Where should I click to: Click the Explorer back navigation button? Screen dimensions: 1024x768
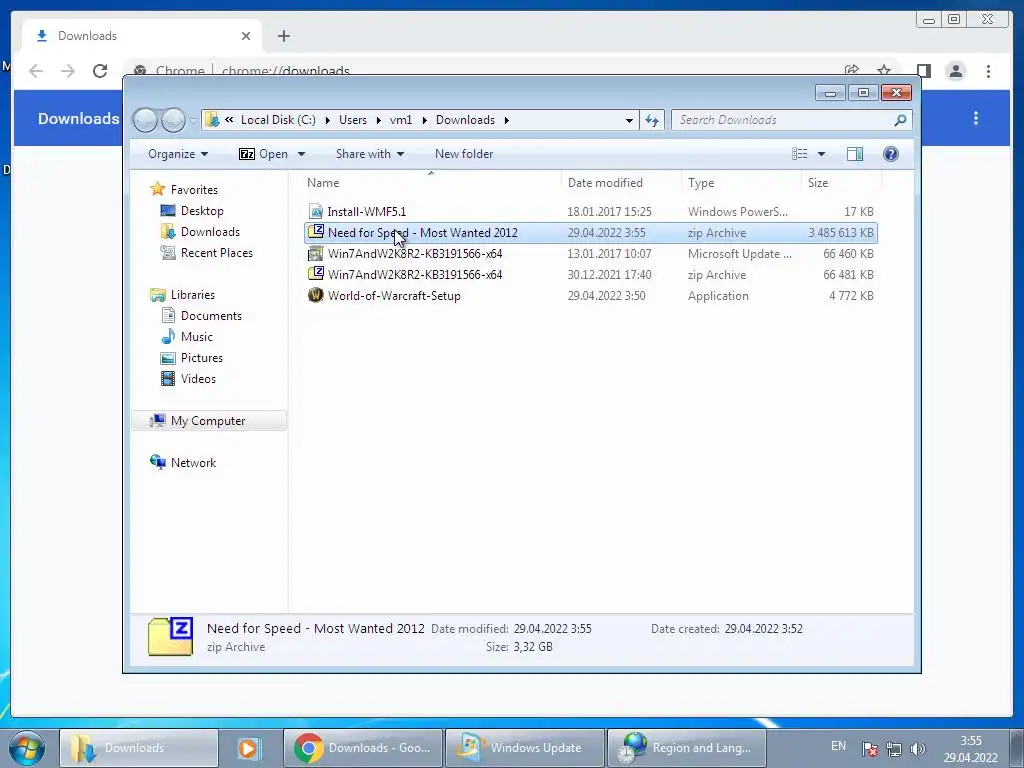tap(145, 120)
